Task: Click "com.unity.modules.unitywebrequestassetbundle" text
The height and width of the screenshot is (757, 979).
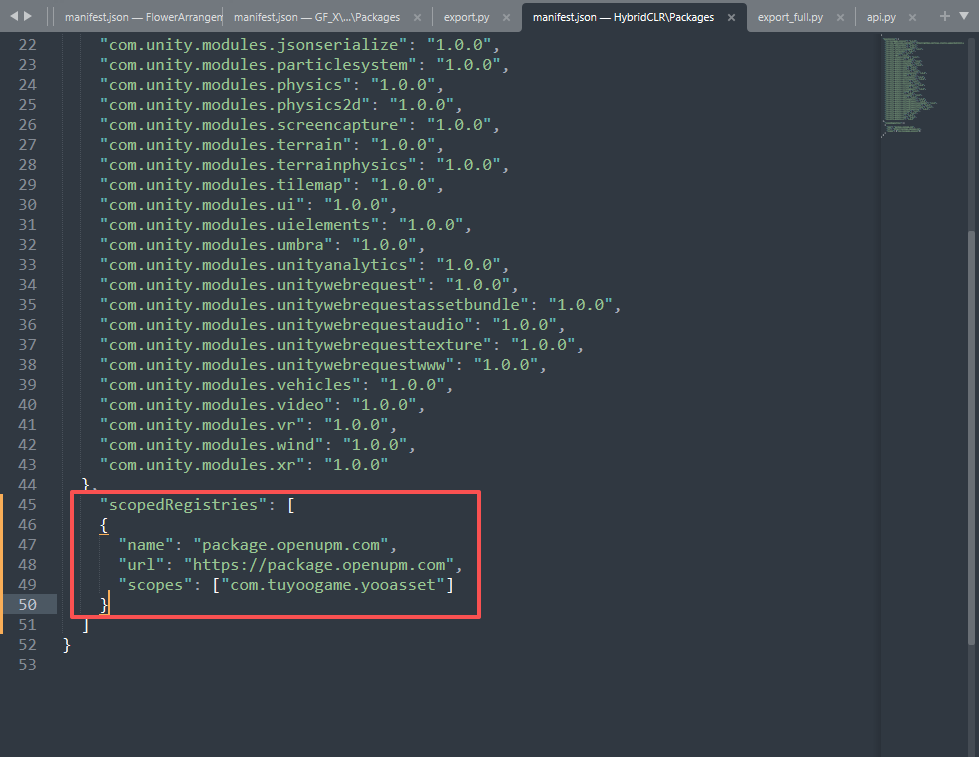Action: [x=314, y=305]
